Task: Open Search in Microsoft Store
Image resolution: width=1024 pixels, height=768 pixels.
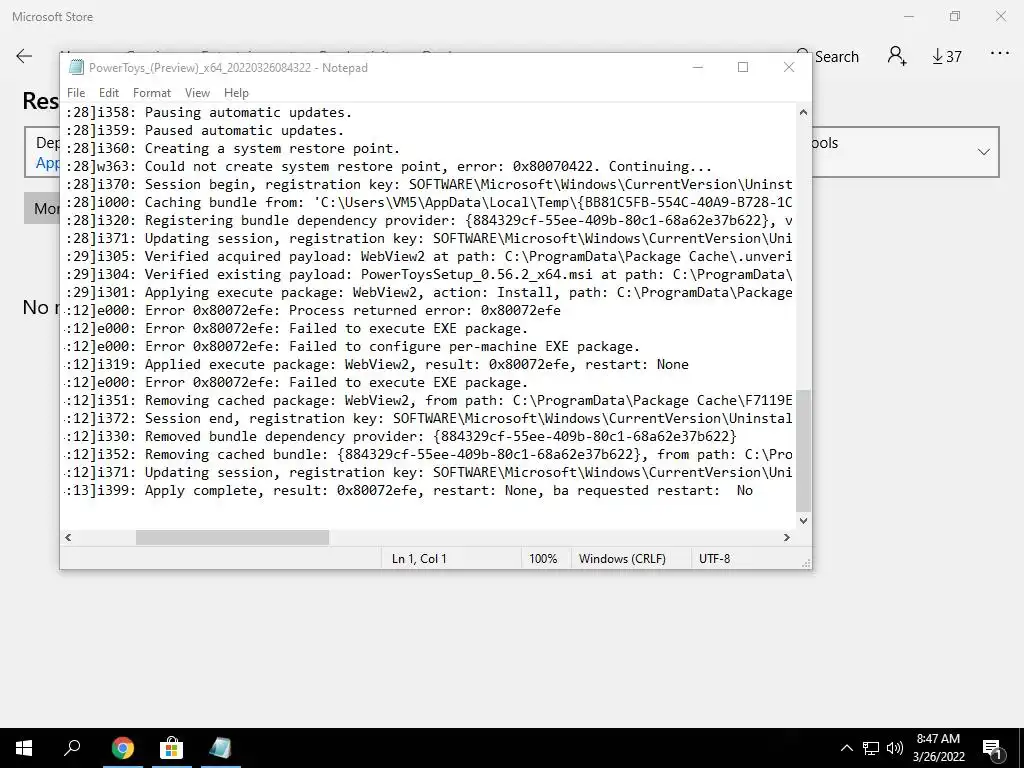Action: tap(827, 56)
